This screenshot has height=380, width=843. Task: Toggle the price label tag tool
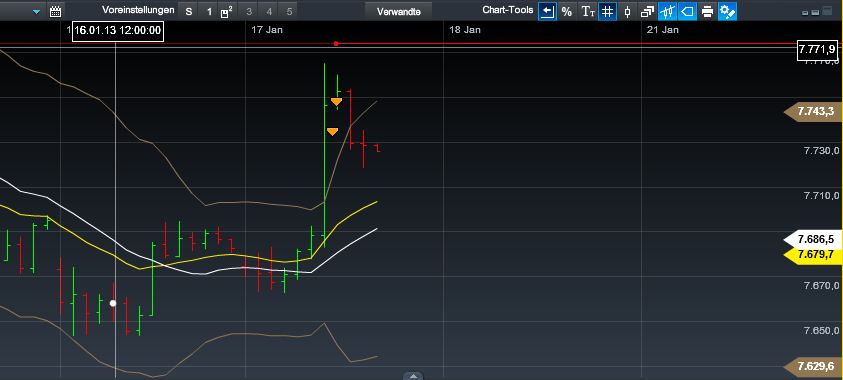coord(687,11)
